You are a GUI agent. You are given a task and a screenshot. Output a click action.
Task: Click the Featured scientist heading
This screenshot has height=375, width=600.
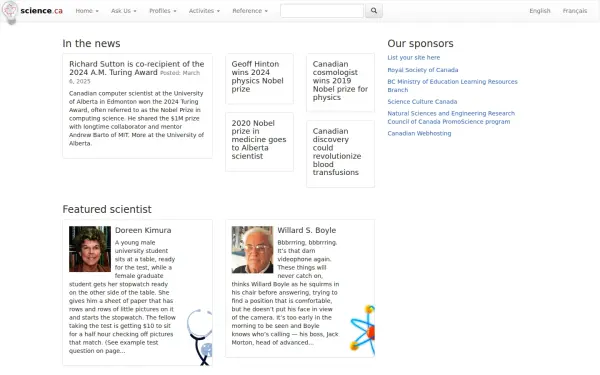coord(107,209)
